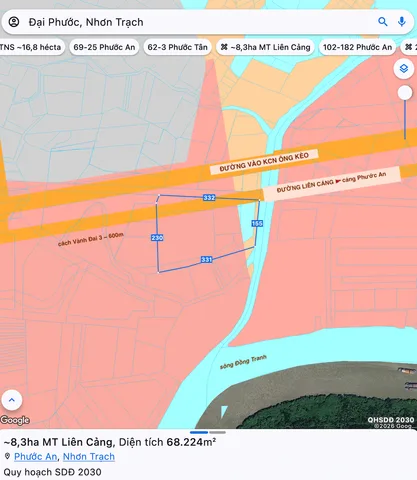
Task: Start voice search with microphone icon
Action: pyautogui.click(x=402, y=22)
